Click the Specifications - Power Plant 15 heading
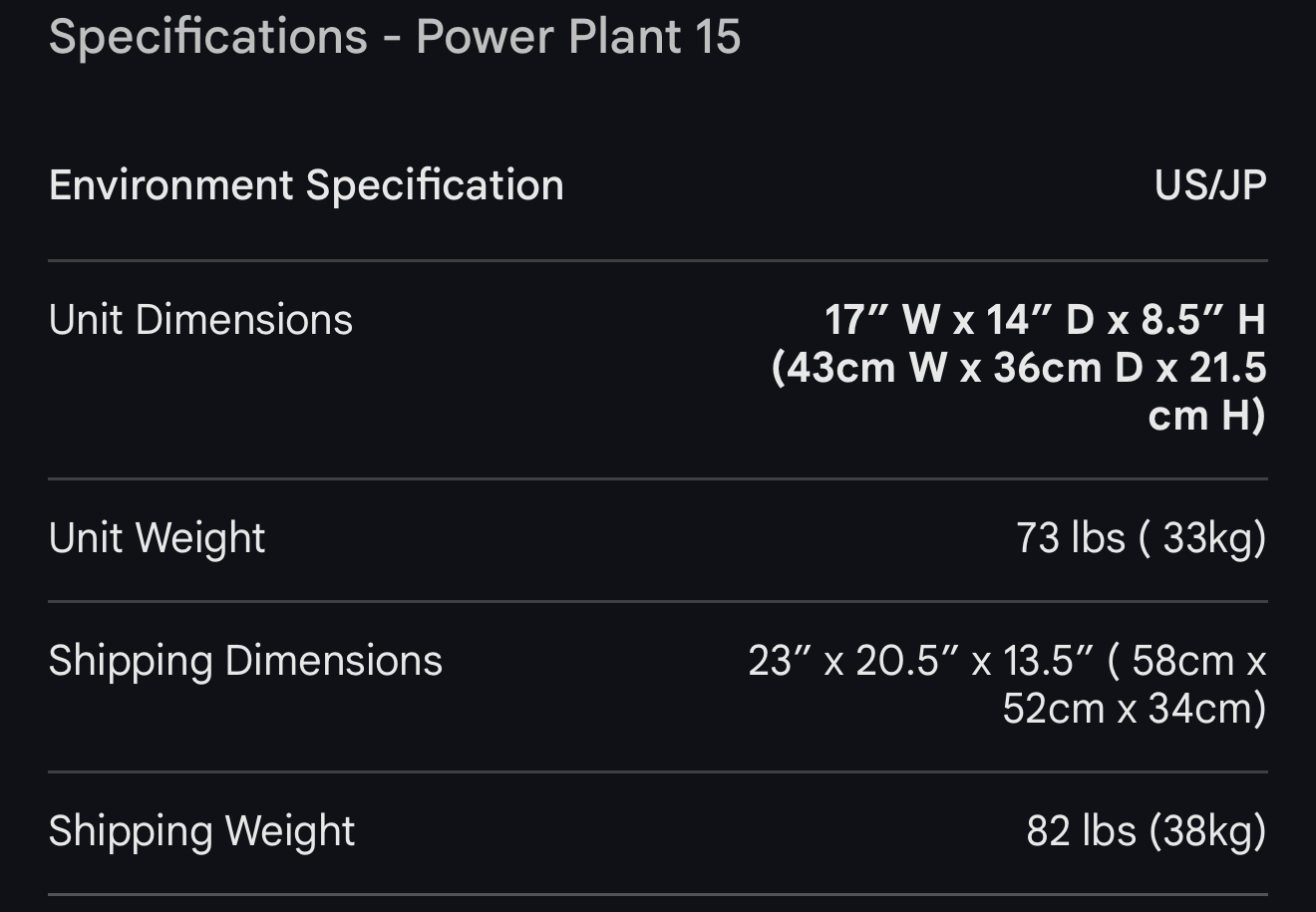This screenshot has width=1316, height=912. point(394,37)
